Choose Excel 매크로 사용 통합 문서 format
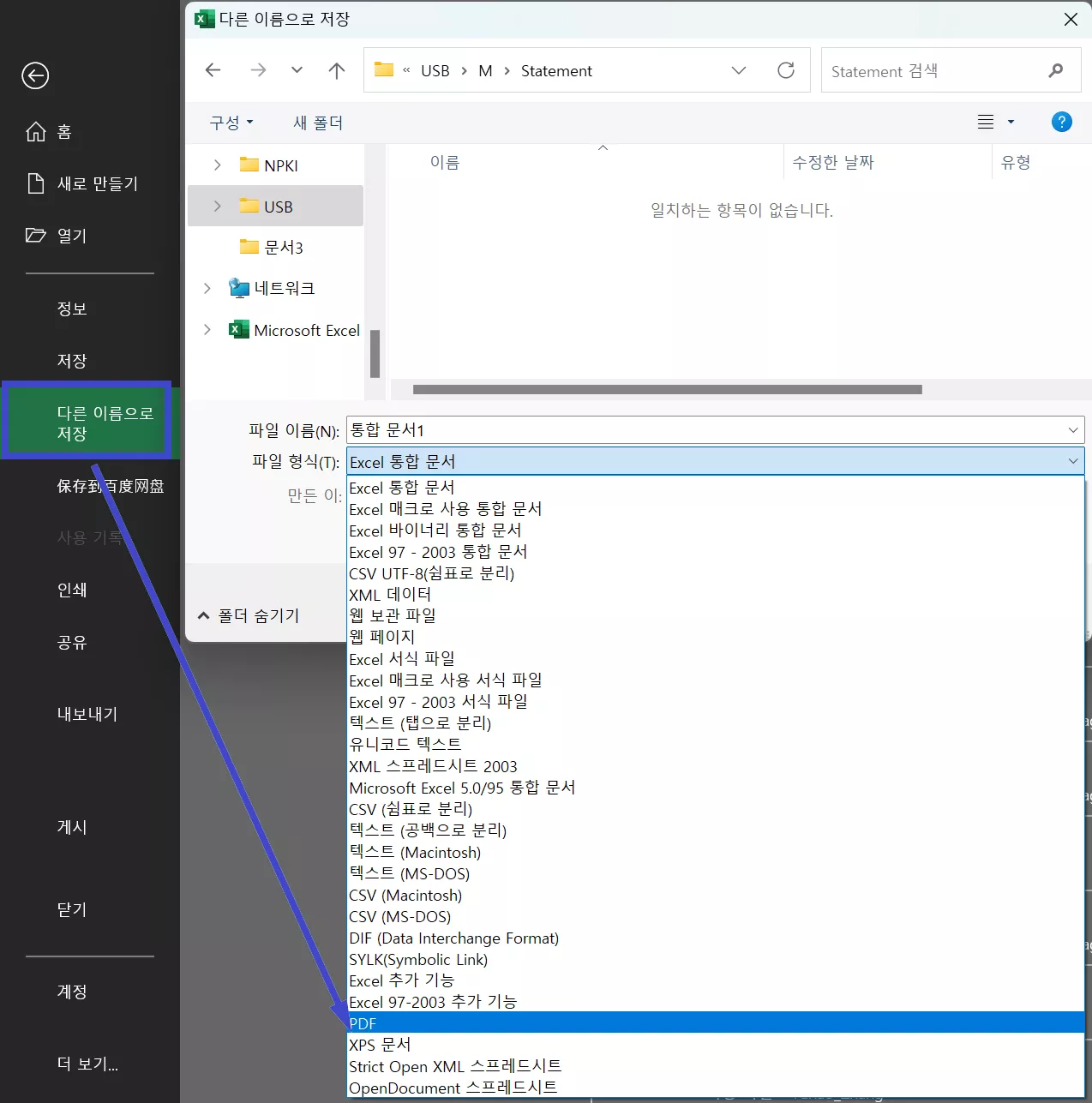 716,508
